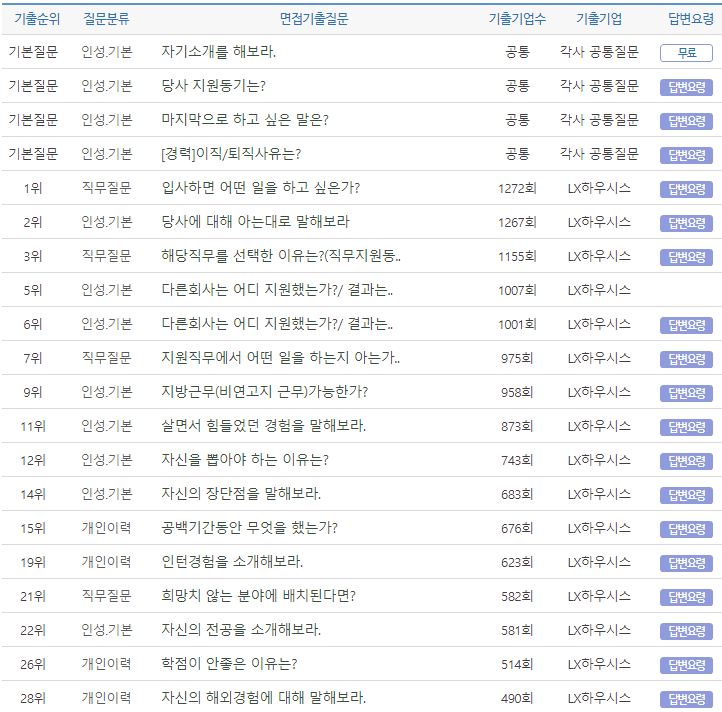722x712 pixels.
Task: Click 해당직무를 선택한 이유는? question
Action: click(x=281, y=256)
